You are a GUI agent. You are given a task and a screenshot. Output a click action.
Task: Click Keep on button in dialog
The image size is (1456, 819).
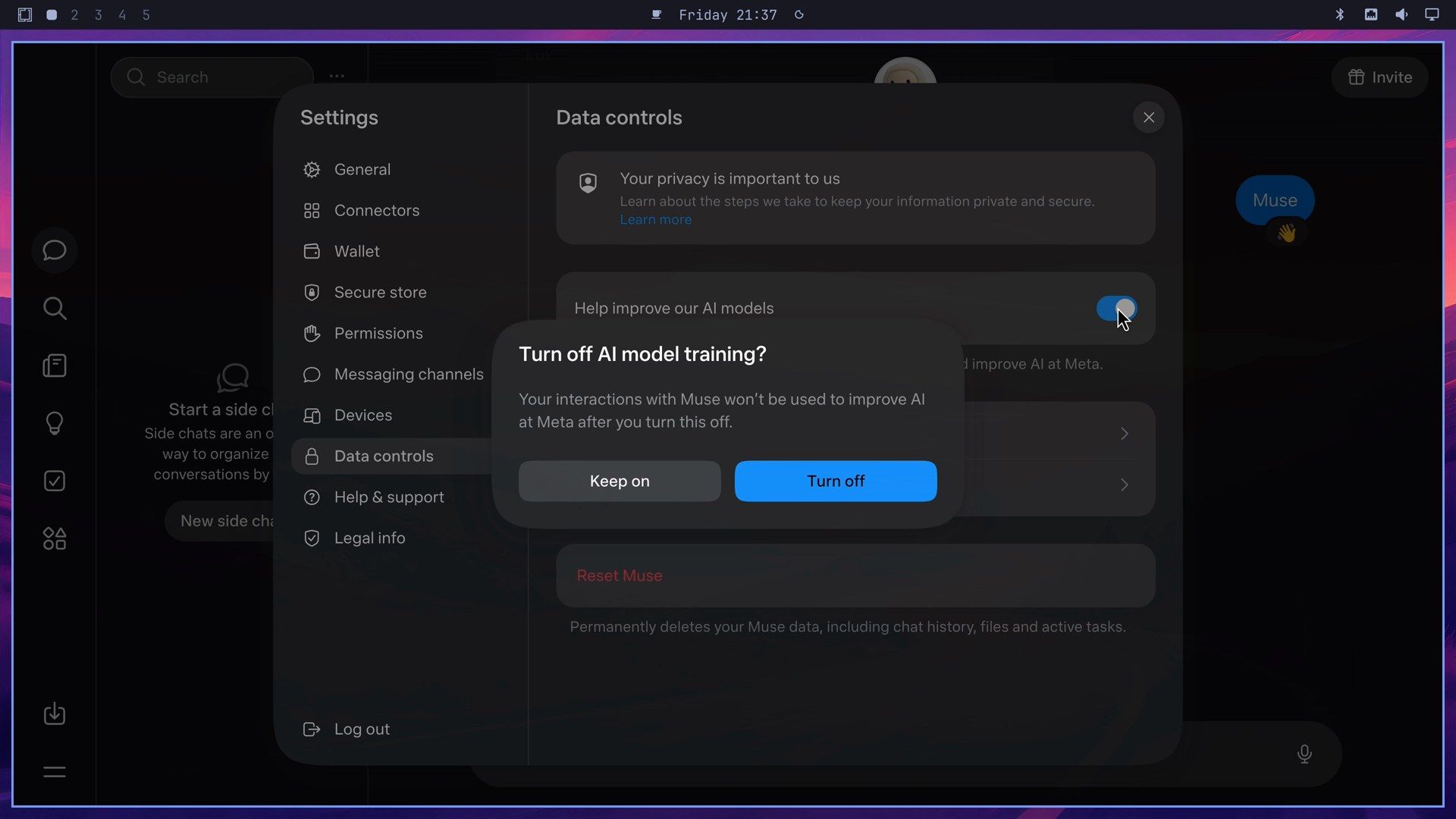click(620, 481)
